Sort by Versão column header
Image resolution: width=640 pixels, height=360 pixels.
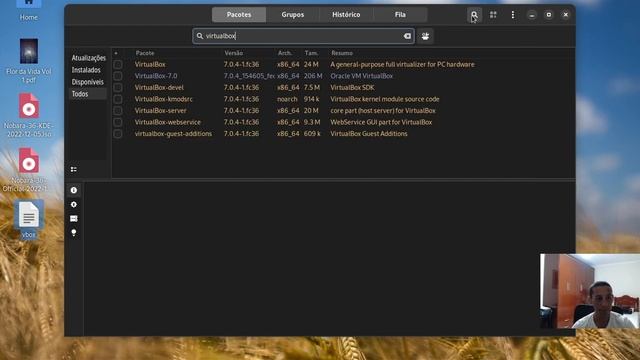(233, 53)
